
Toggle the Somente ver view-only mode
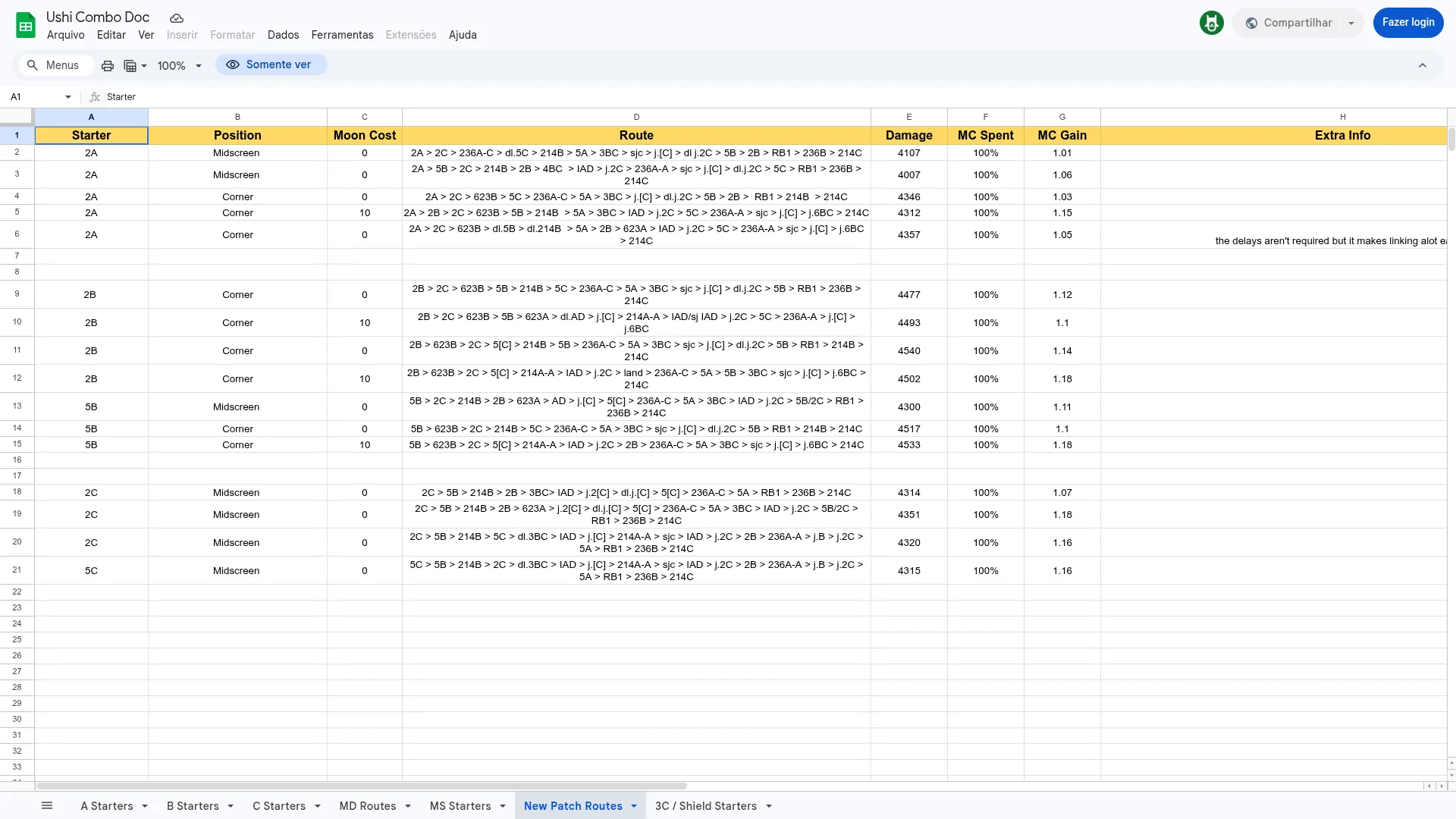pyautogui.click(x=271, y=65)
